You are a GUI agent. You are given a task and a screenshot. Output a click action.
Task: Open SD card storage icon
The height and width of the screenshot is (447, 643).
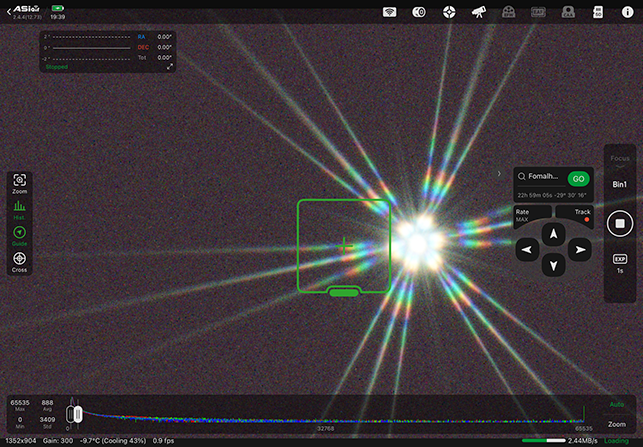click(598, 12)
